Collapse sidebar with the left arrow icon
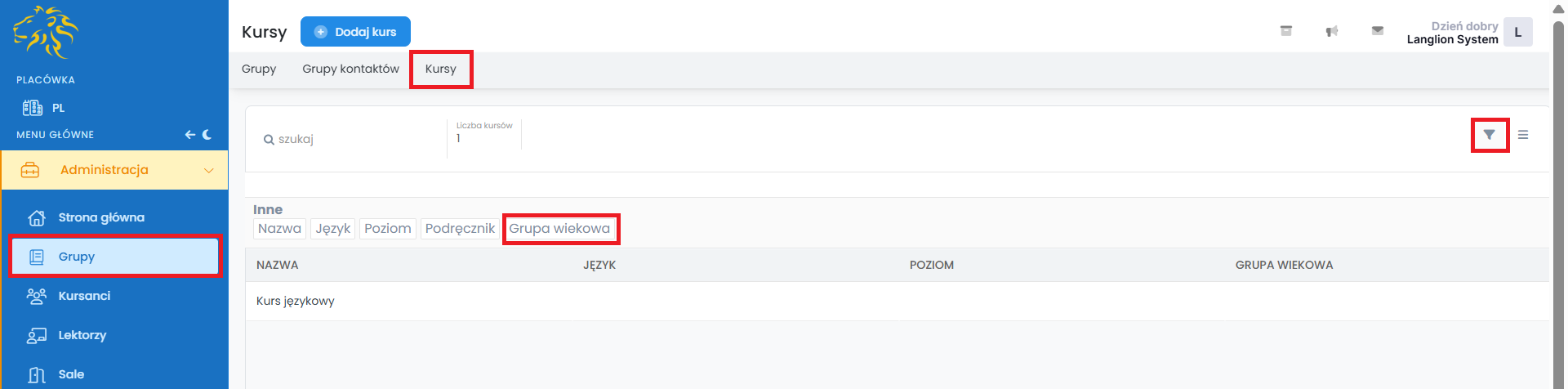The width and height of the screenshot is (1568, 389). point(189,135)
